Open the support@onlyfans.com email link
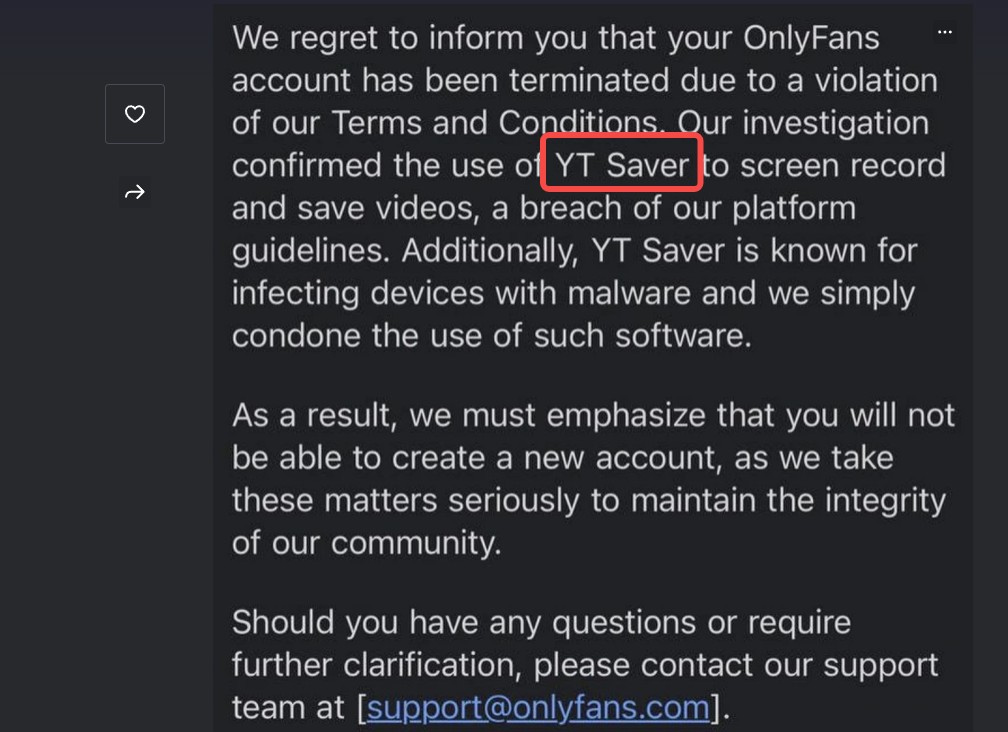This screenshot has height=732, width=1008. click(538, 708)
